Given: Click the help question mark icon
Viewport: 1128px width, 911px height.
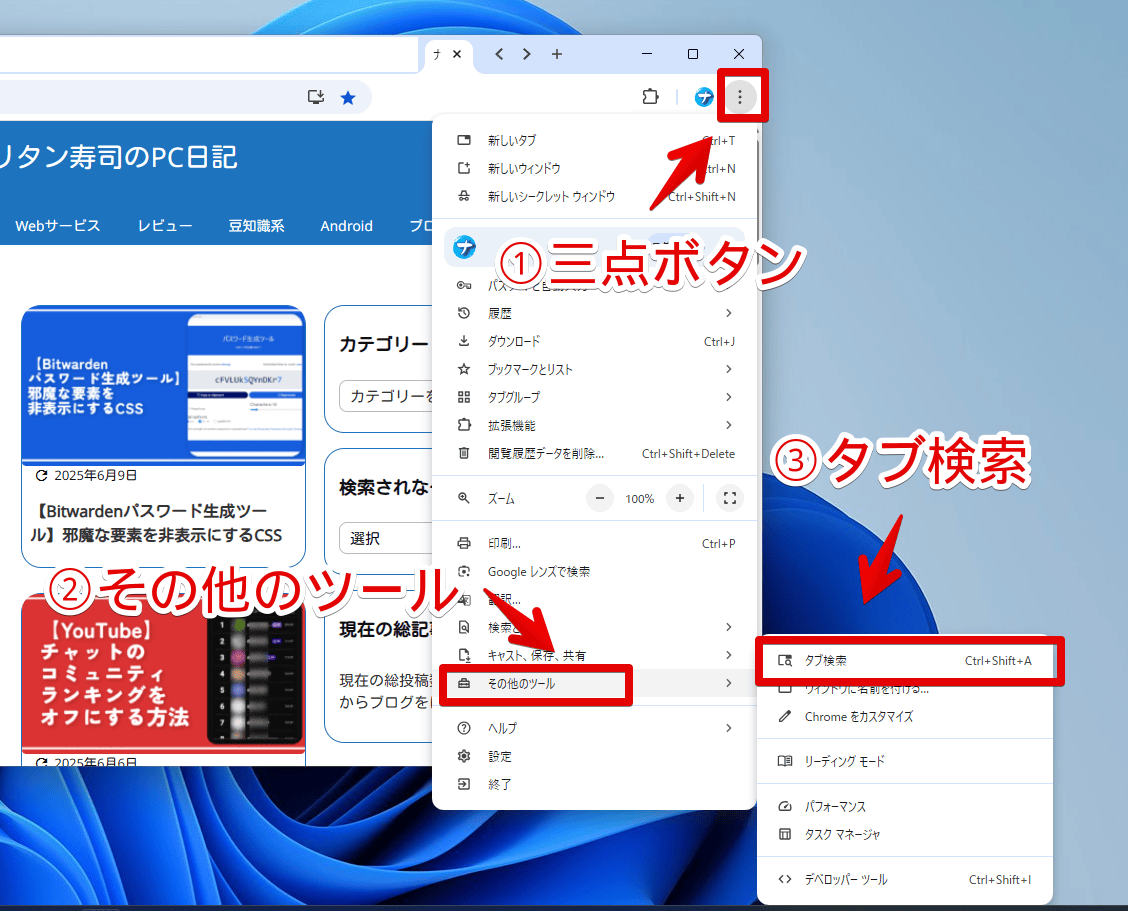Looking at the screenshot, I should pyautogui.click(x=464, y=728).
